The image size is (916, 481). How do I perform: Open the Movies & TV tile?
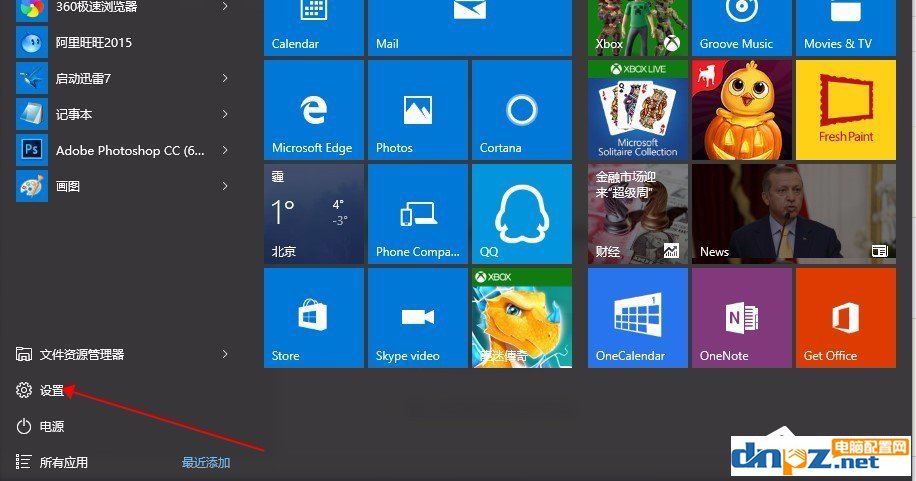click(x=846, y=27)
